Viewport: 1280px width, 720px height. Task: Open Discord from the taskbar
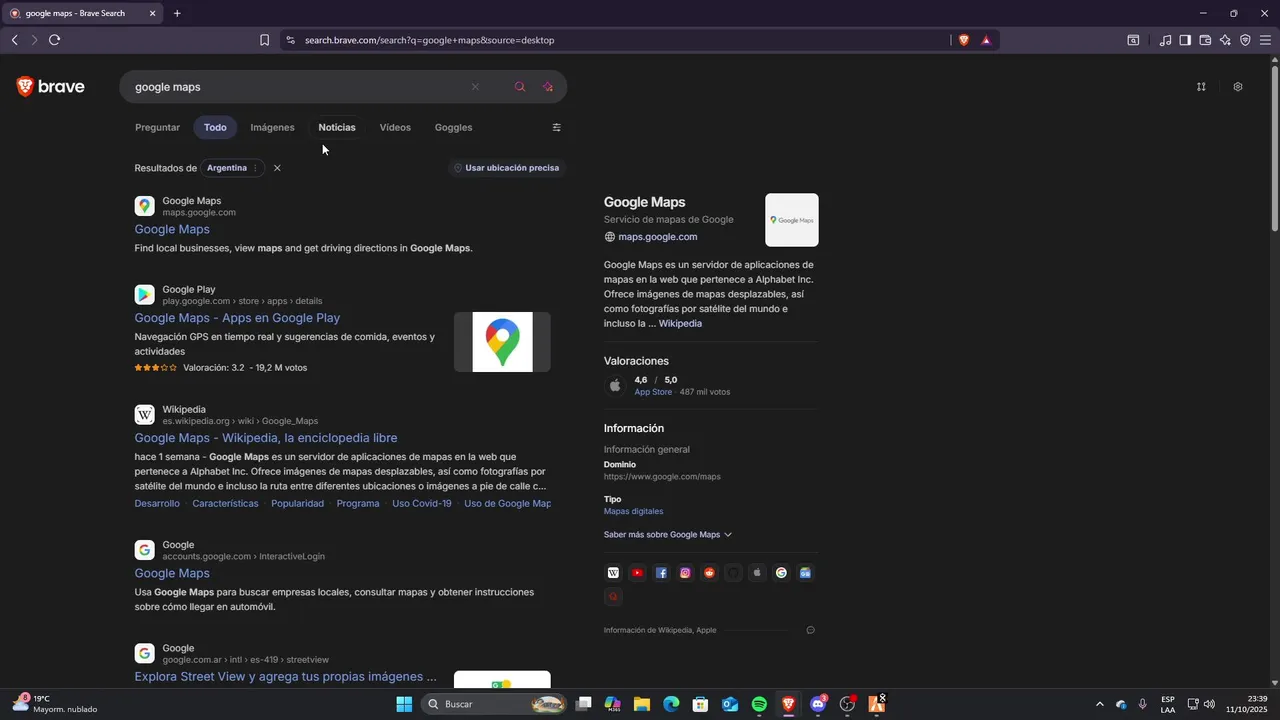click(x=818, y=704)
